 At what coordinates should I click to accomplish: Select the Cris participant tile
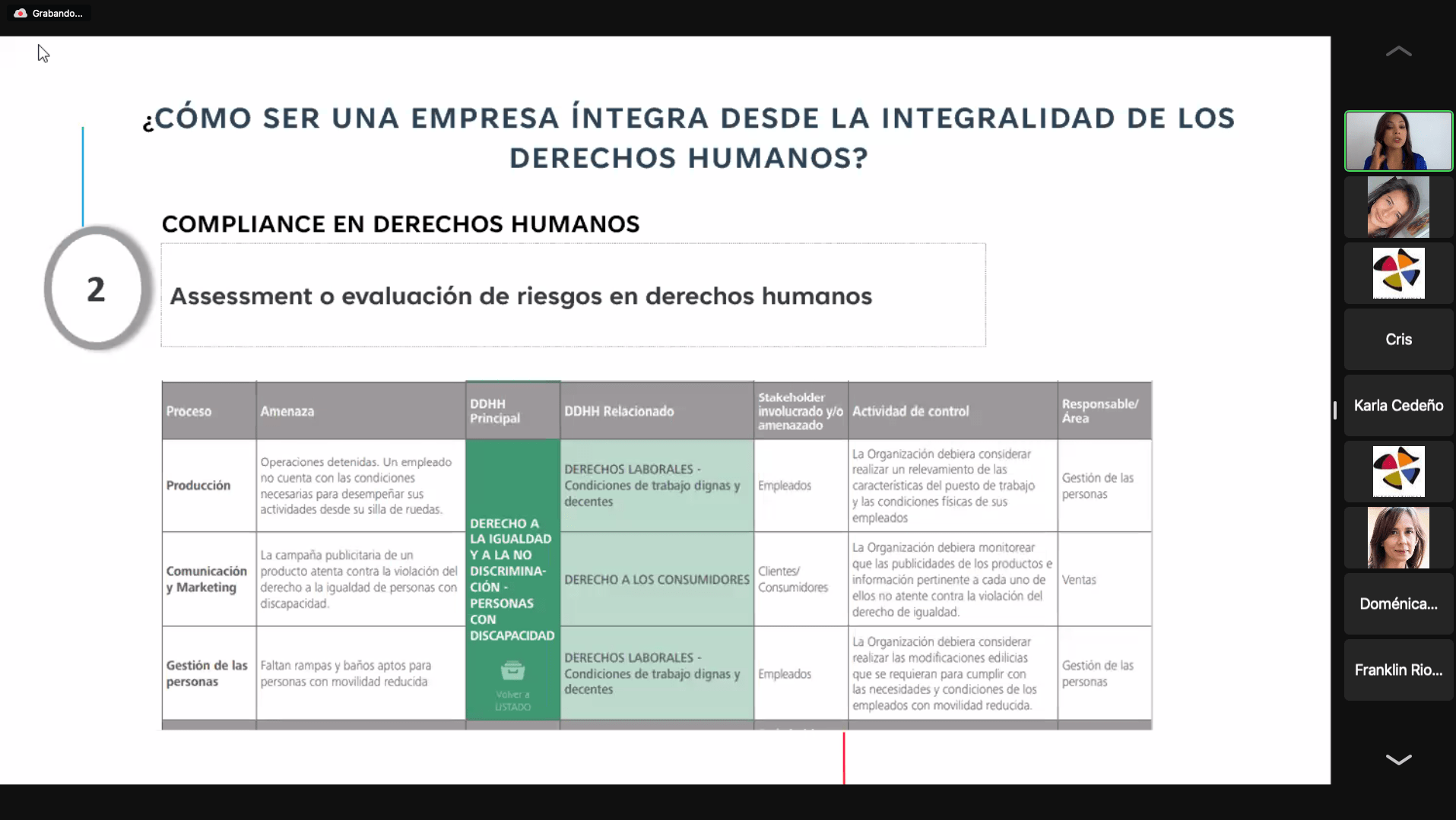tap(1397, 340)
